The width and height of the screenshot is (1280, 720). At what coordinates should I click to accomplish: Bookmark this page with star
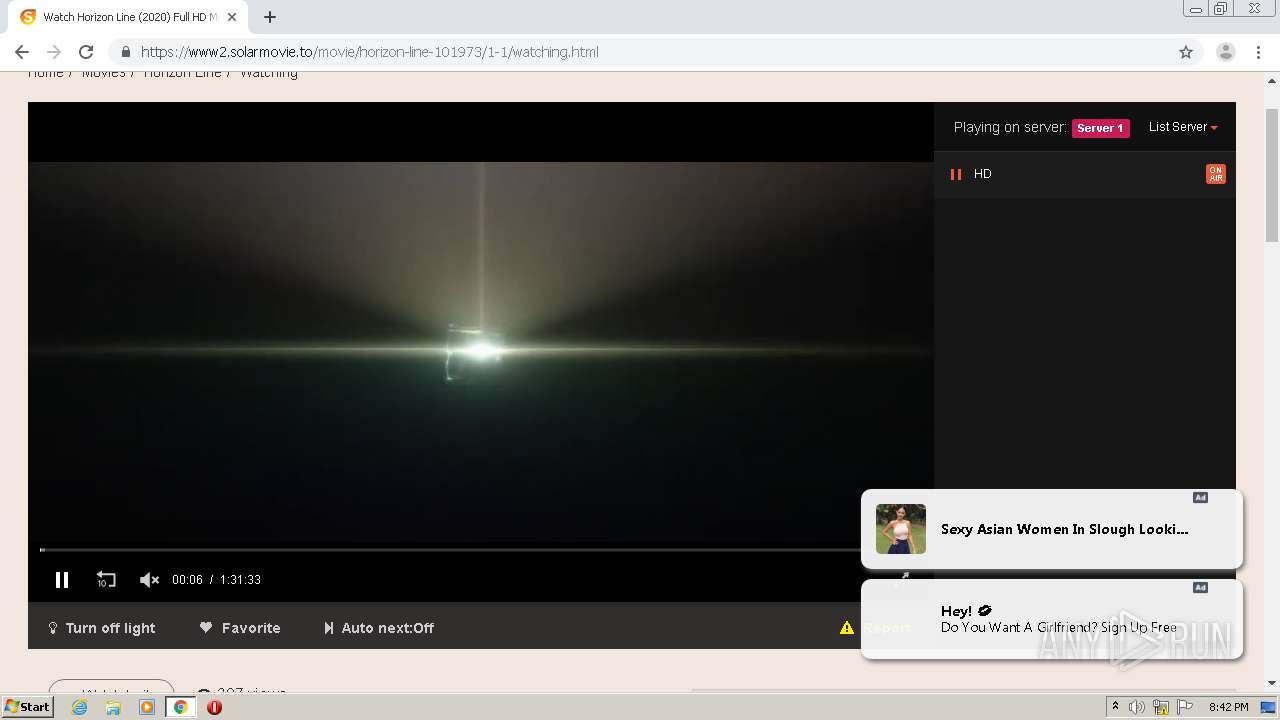1186,52
